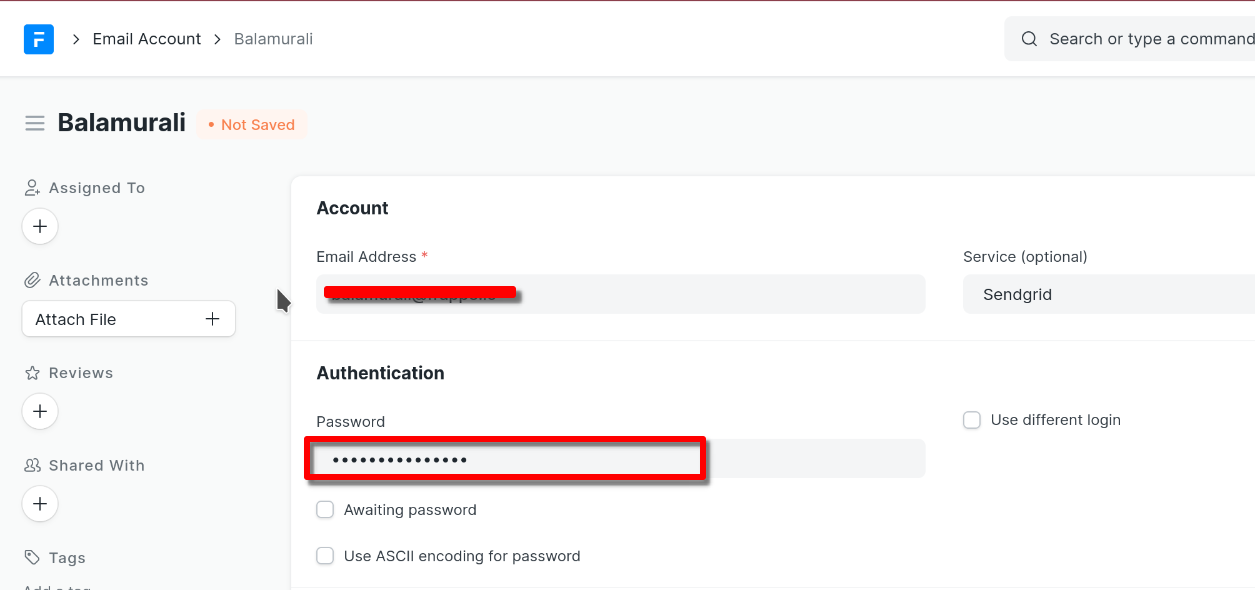
Task: Click the Frappe logo home icon
Action: pyautogui.click(x=38, y=39)
